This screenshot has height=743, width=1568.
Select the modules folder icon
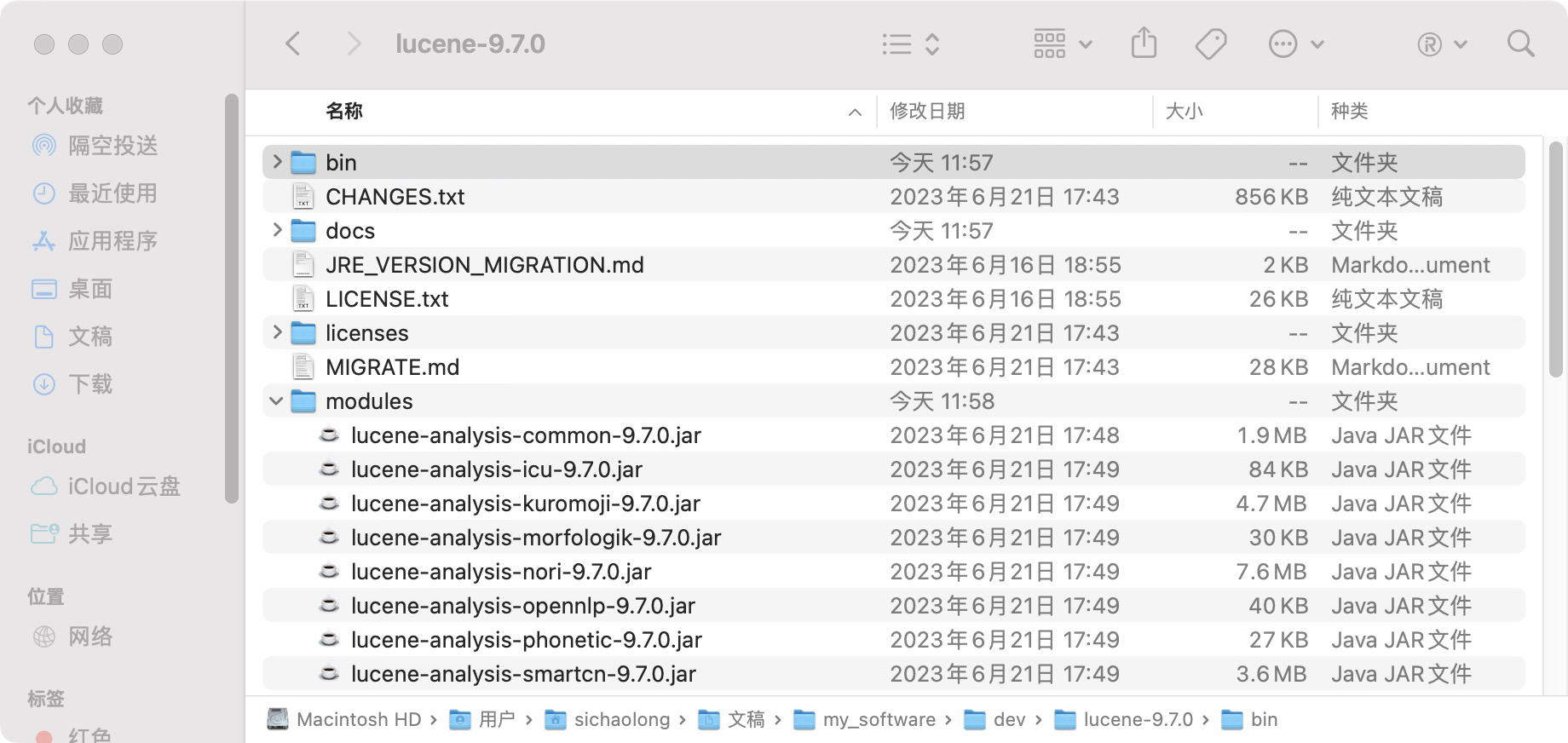pos(303,400)
